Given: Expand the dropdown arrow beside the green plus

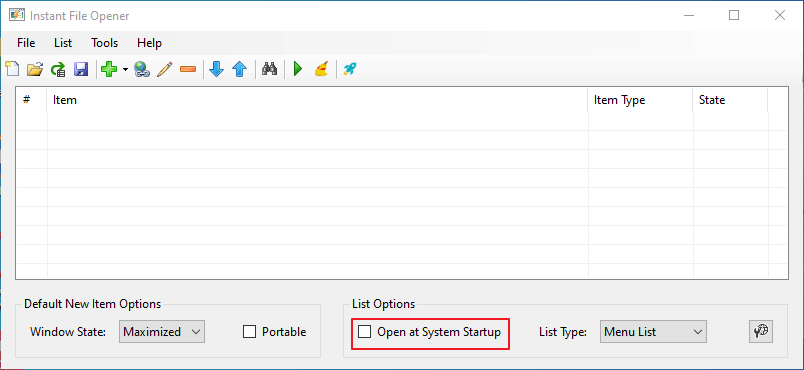Looking at the screenshot, I should point(125,69).
